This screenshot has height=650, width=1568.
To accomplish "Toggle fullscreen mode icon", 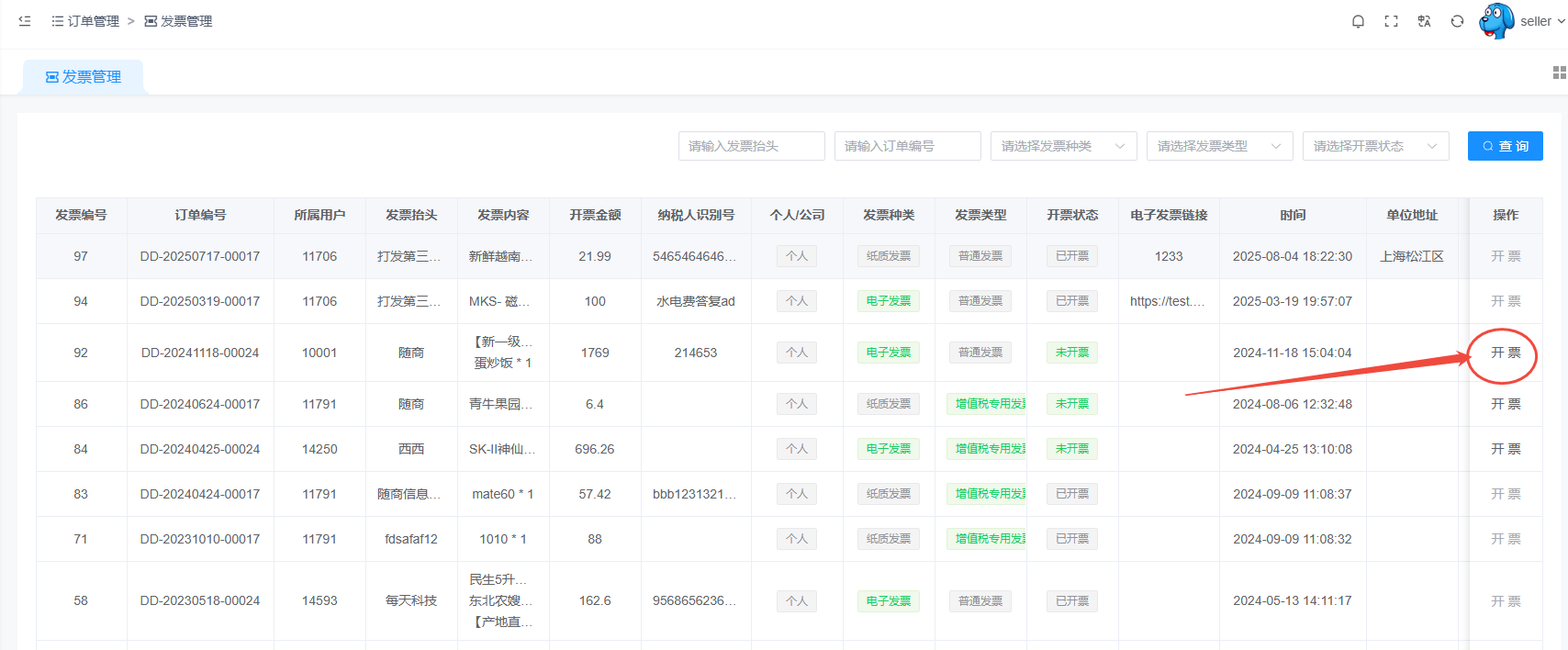I will tap(1391, 21).
